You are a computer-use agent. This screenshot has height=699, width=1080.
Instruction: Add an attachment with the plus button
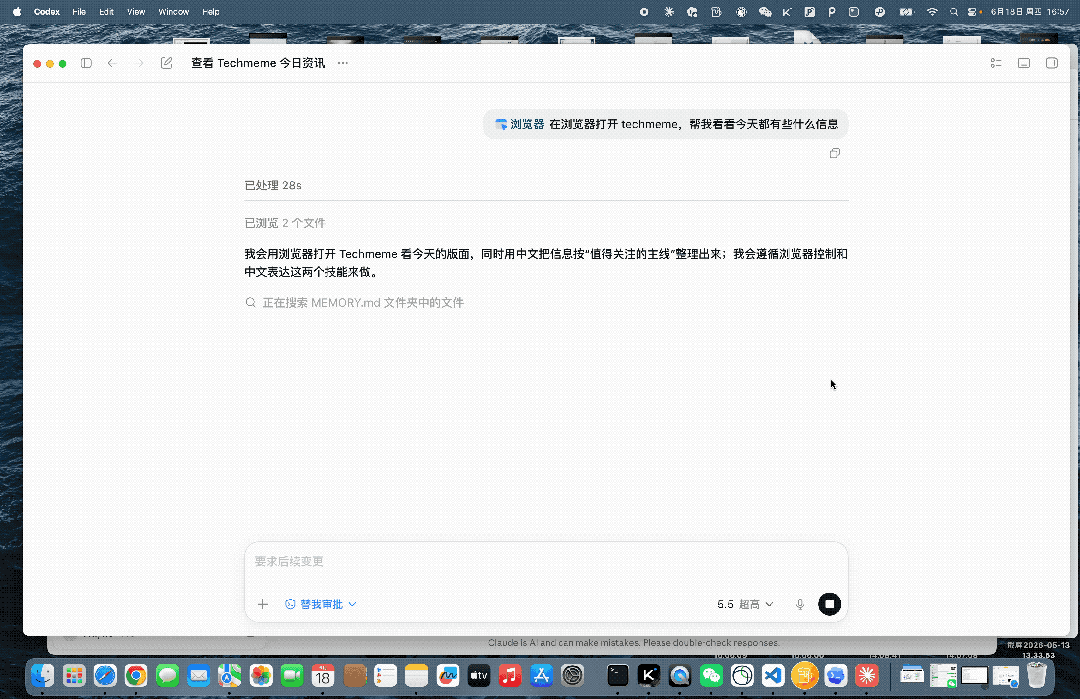click(262, 604)
